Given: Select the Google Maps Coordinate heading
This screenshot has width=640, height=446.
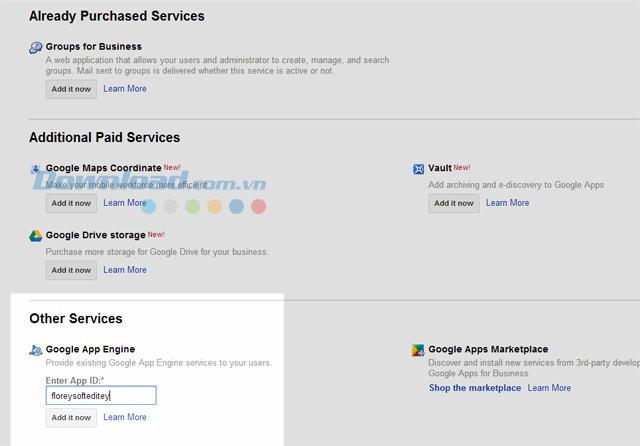Looking at the screenshot, I should pos(103,168).
